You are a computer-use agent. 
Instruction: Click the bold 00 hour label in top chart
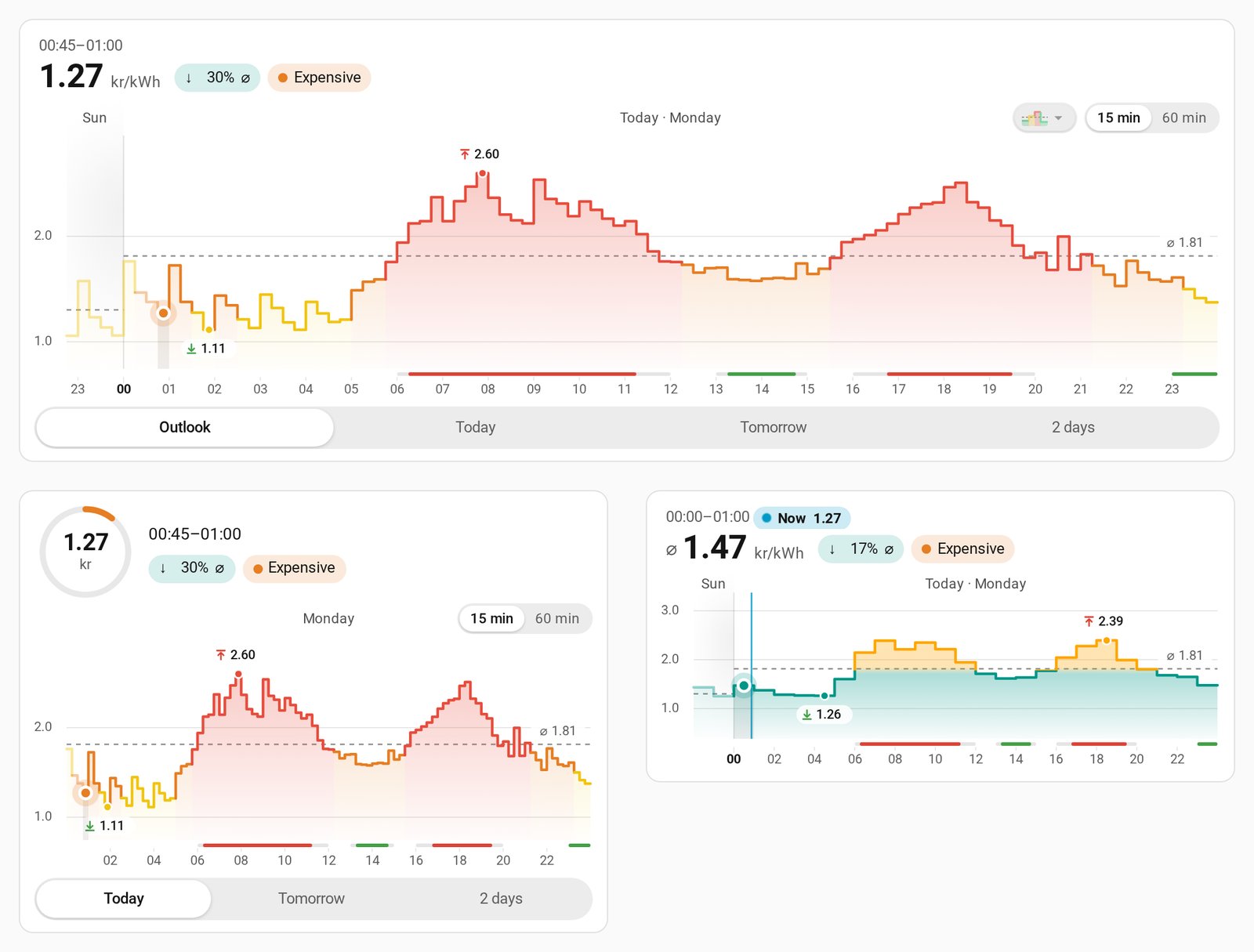coord(124,389)
